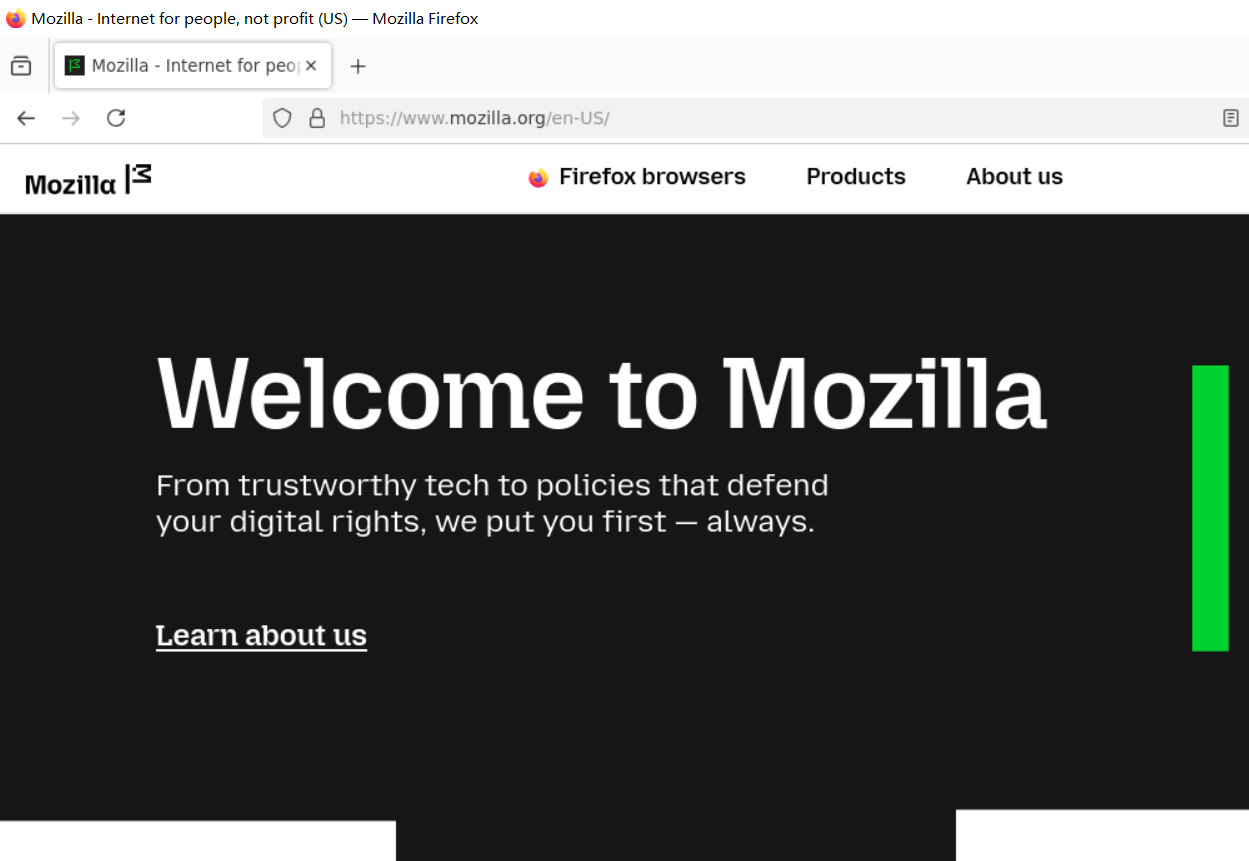
Task: Close the Mozilla tab
Action: (x=311, y=65)
